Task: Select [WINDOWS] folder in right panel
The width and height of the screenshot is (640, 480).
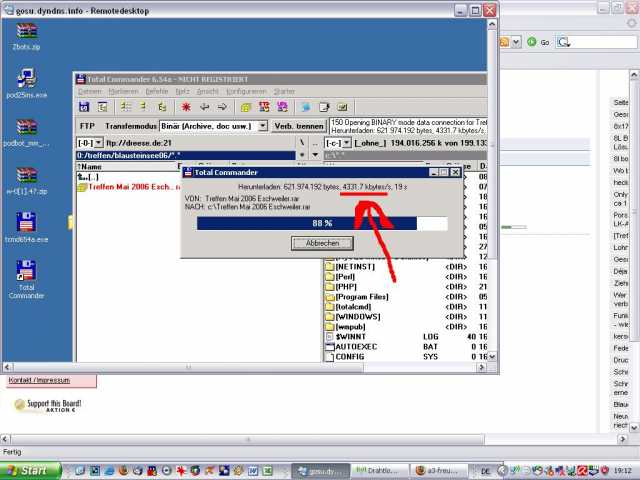Action: 406,317
